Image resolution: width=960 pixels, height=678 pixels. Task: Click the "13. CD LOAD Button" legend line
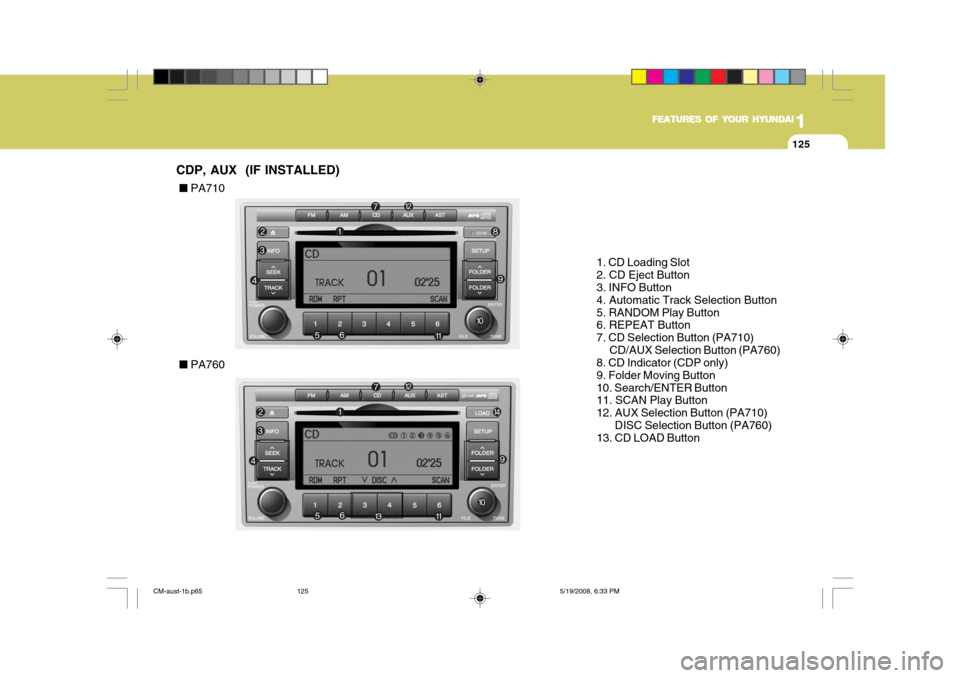point(648,438)
